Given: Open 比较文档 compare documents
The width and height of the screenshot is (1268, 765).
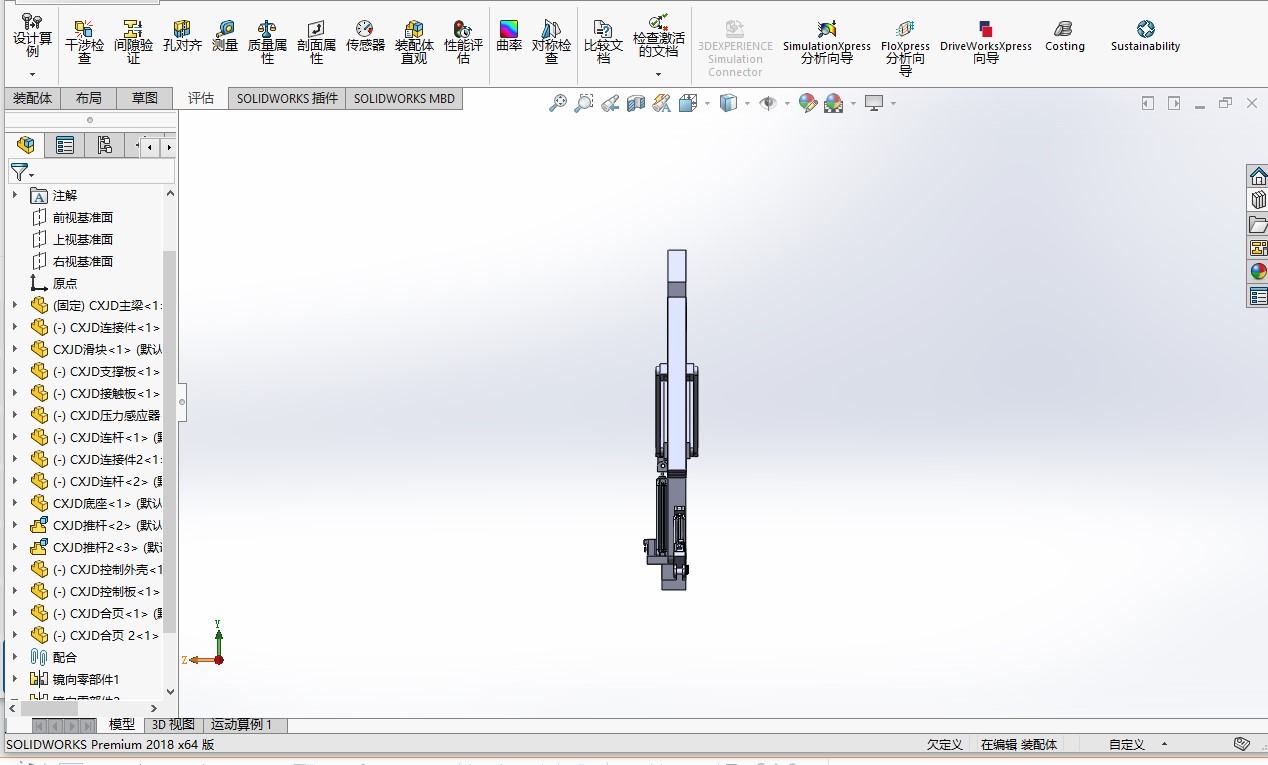Looking at the screenshot, I should (603, 41).
